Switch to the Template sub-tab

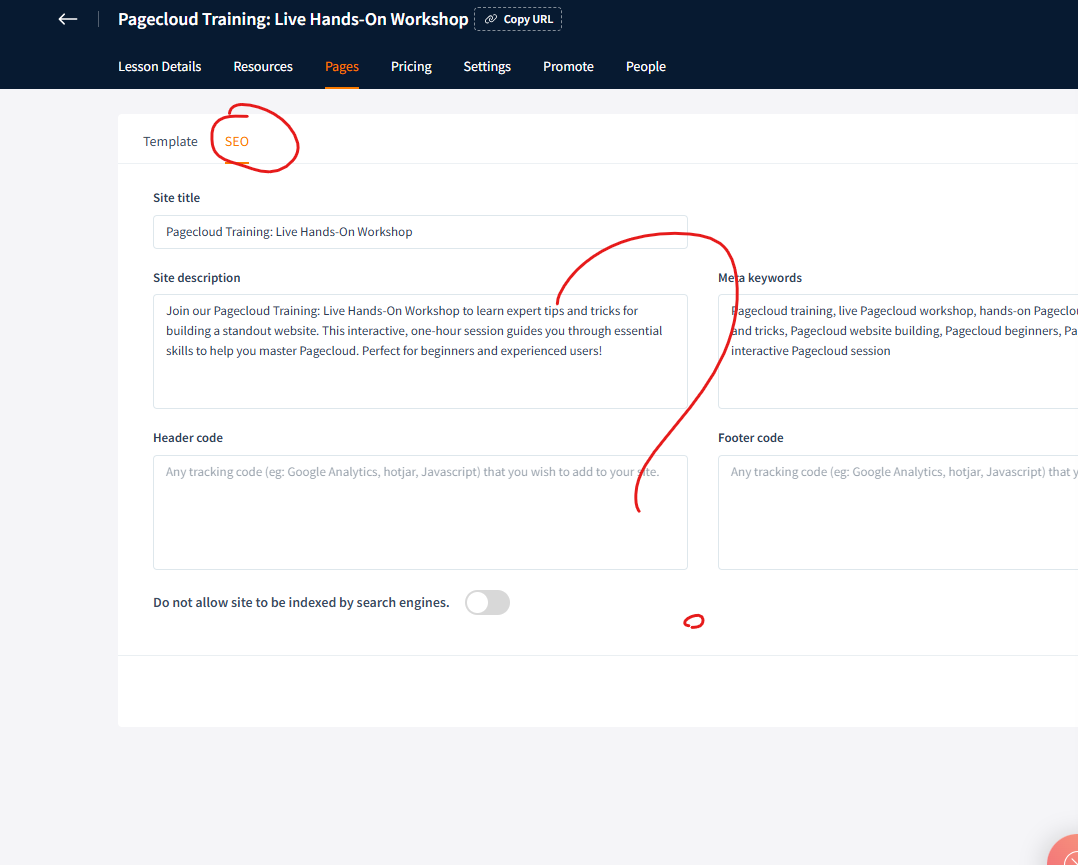point(170,141)
